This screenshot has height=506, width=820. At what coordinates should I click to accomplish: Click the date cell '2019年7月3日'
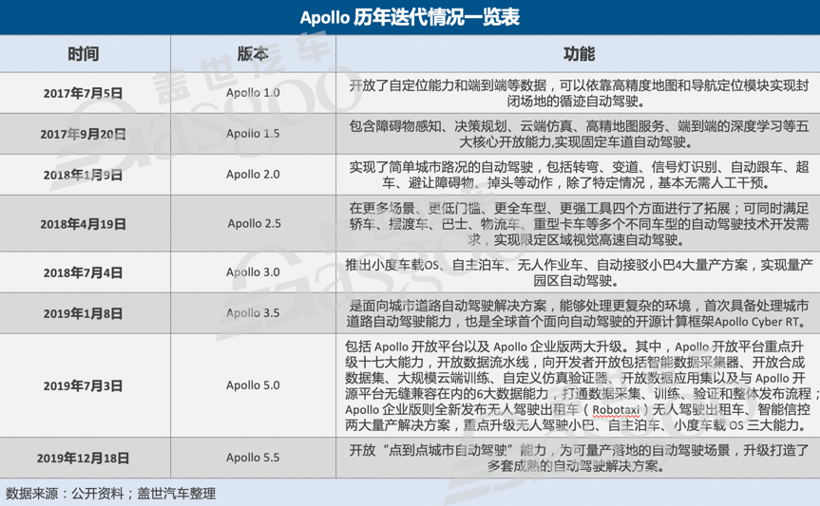[x=83, y=386]
